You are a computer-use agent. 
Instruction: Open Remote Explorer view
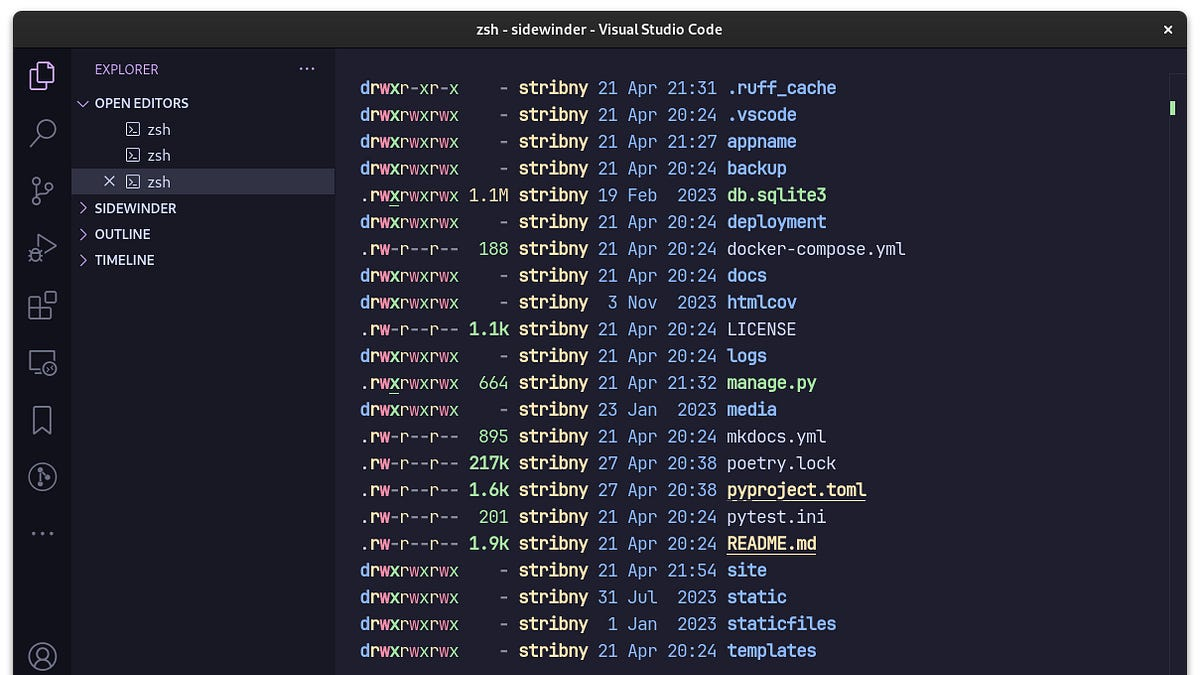42,362
